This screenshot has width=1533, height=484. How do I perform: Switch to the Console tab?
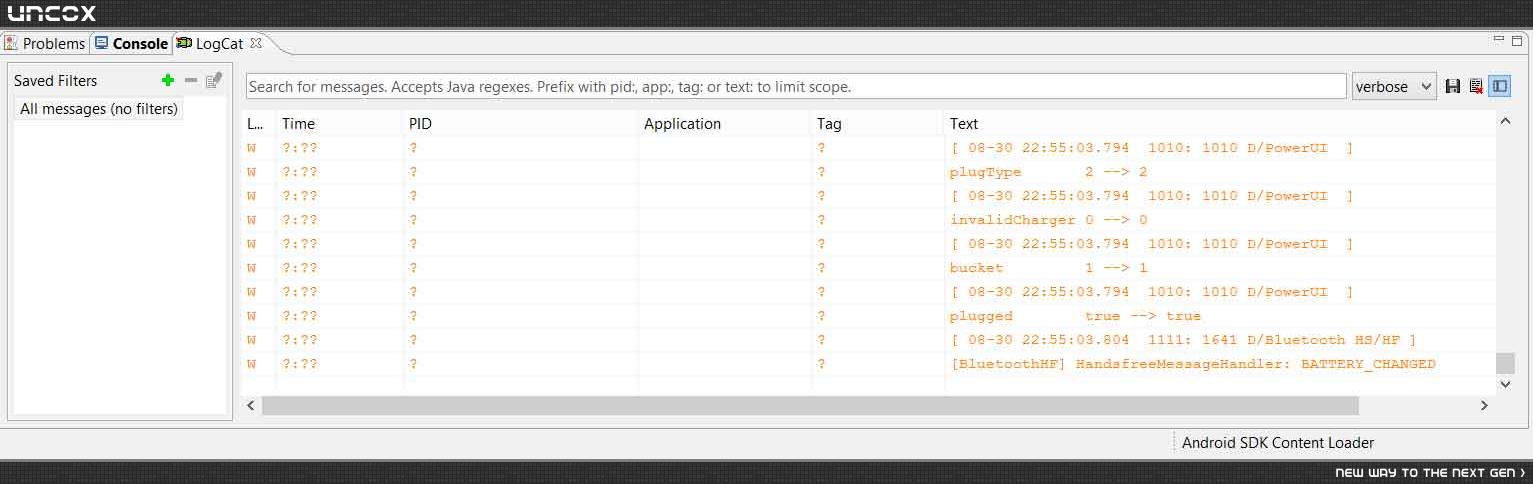[131, 44]
